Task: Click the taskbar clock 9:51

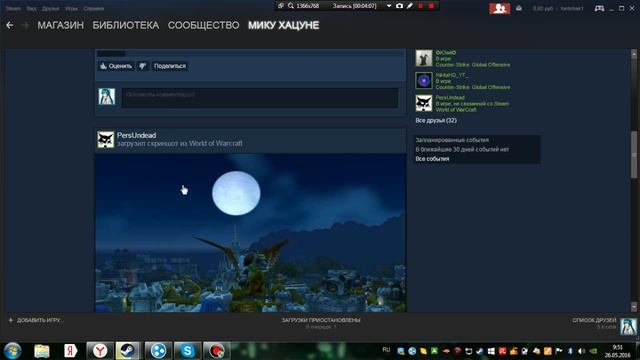Action: tap(618, 347)
